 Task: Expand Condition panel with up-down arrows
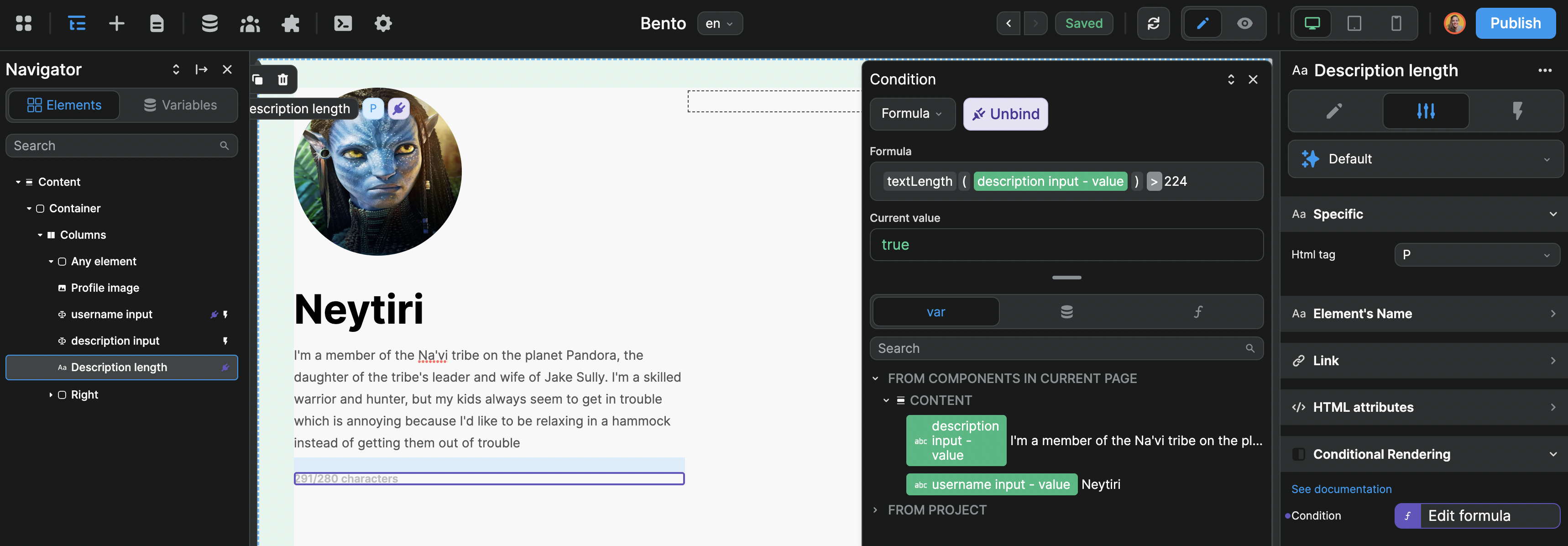coord(1231,79)
